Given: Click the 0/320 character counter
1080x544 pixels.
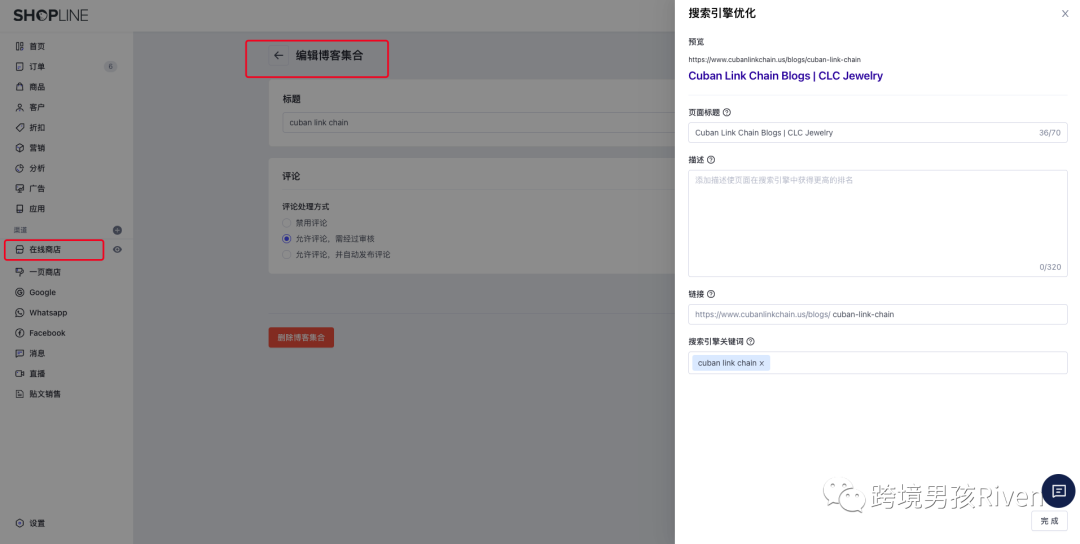Looking at the screenshot, I should click(1050, 267).
